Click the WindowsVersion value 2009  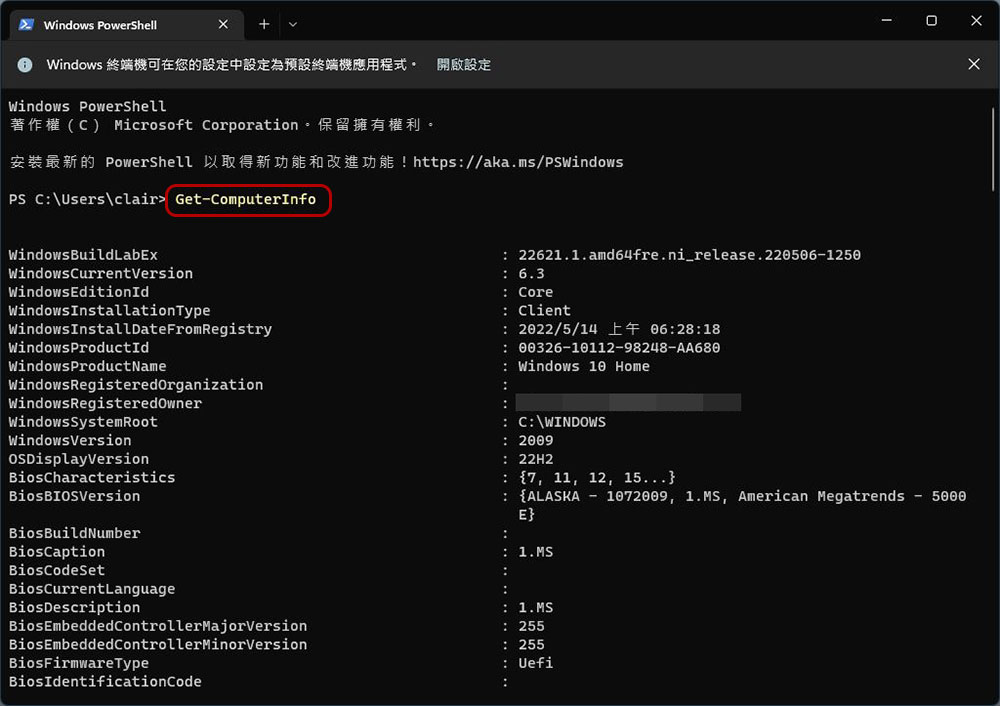[x=536, y=441]
